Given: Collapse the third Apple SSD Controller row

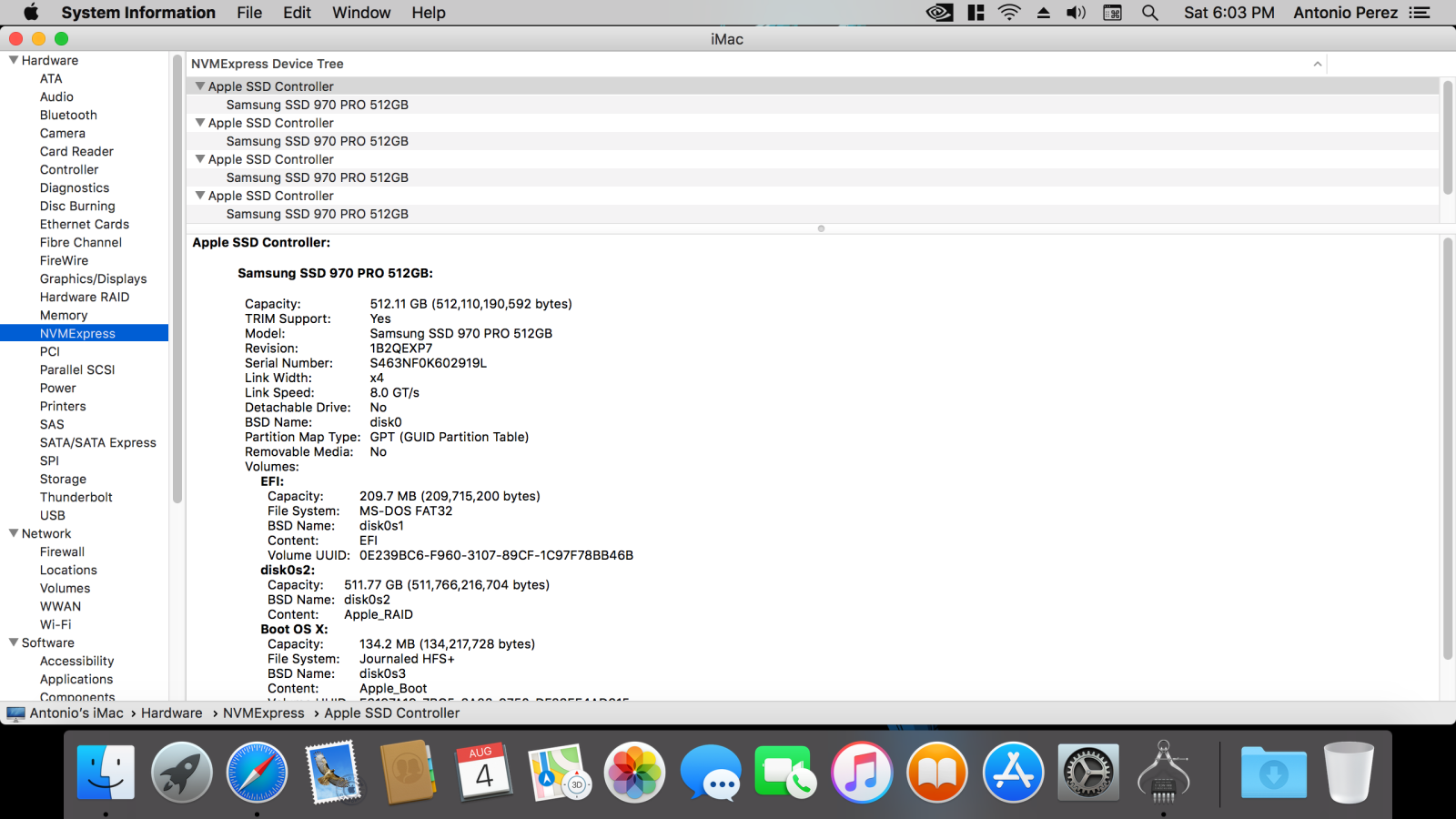Looking at the screenshot, I should click(200, 159).
